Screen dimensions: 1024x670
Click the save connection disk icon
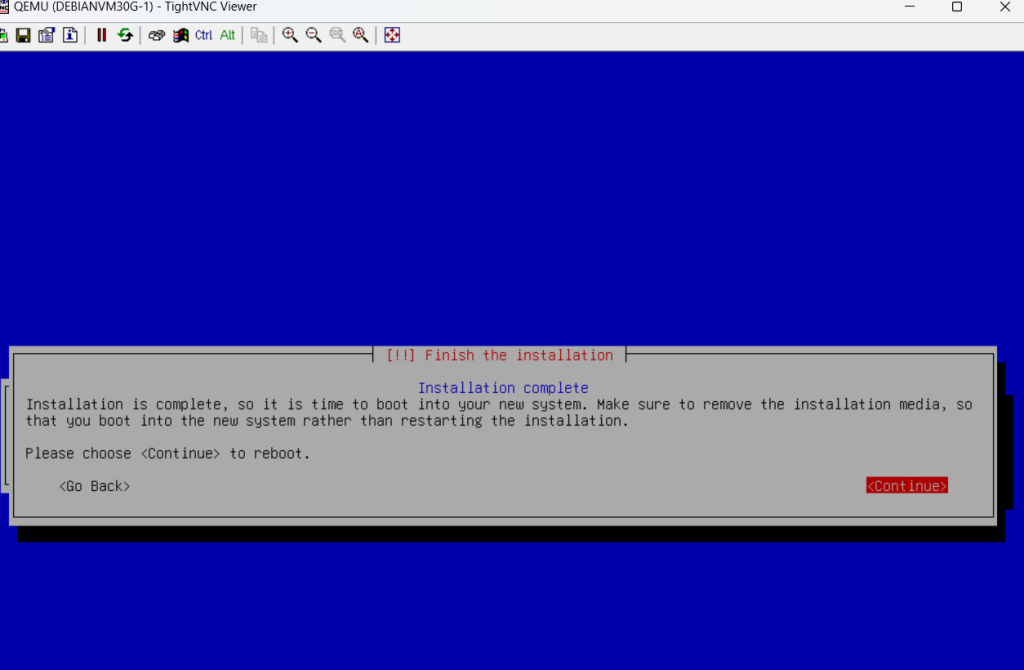(23, 35)
